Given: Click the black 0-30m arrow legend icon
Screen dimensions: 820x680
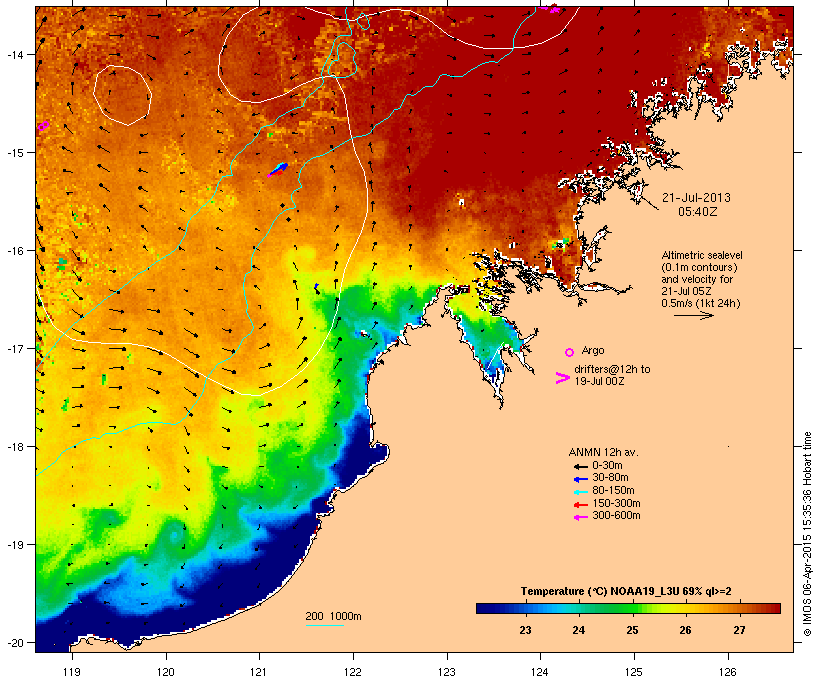Looking at the screenshot, I should point(580,466).
